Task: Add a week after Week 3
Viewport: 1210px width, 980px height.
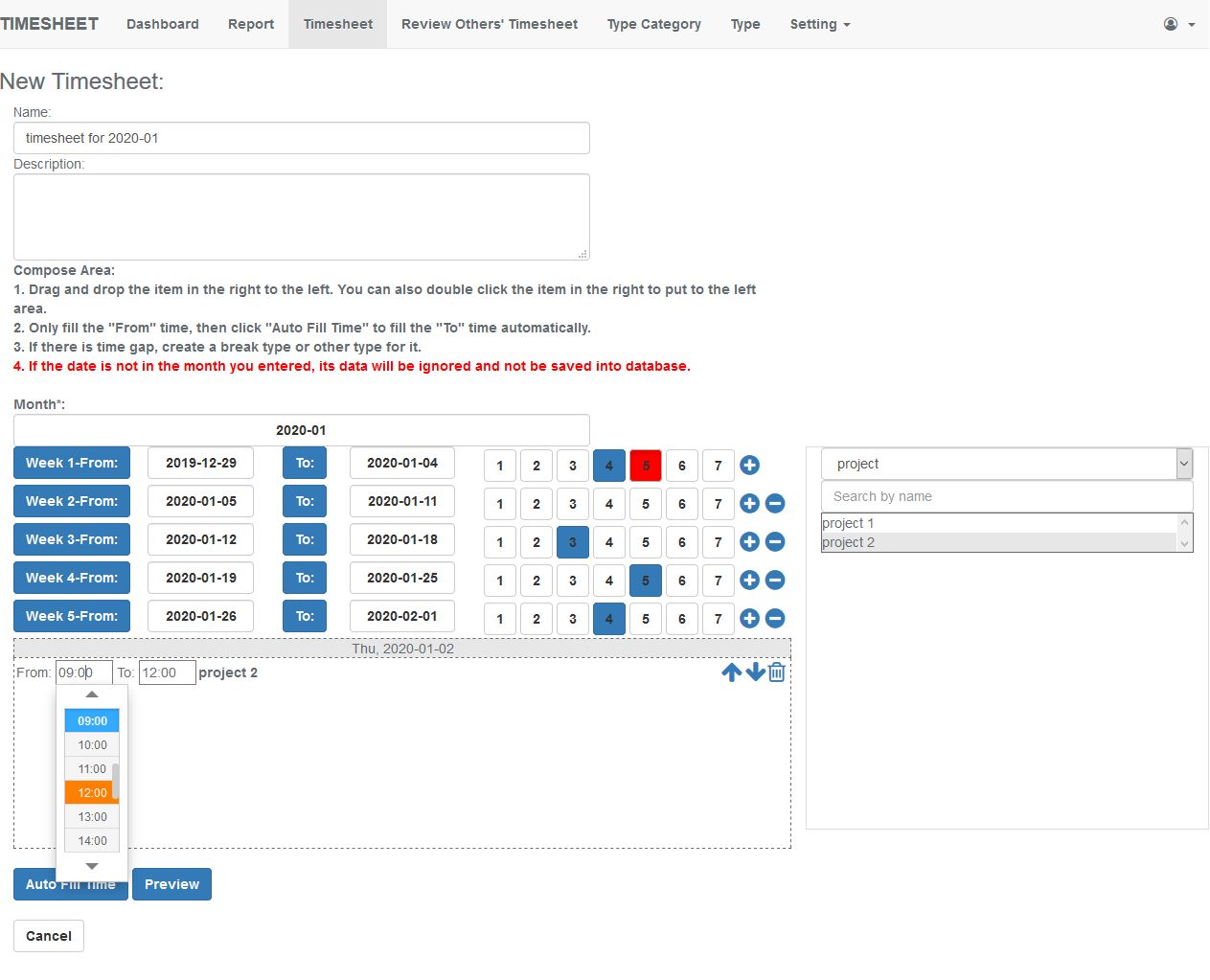Action: [x=750, y=542]
